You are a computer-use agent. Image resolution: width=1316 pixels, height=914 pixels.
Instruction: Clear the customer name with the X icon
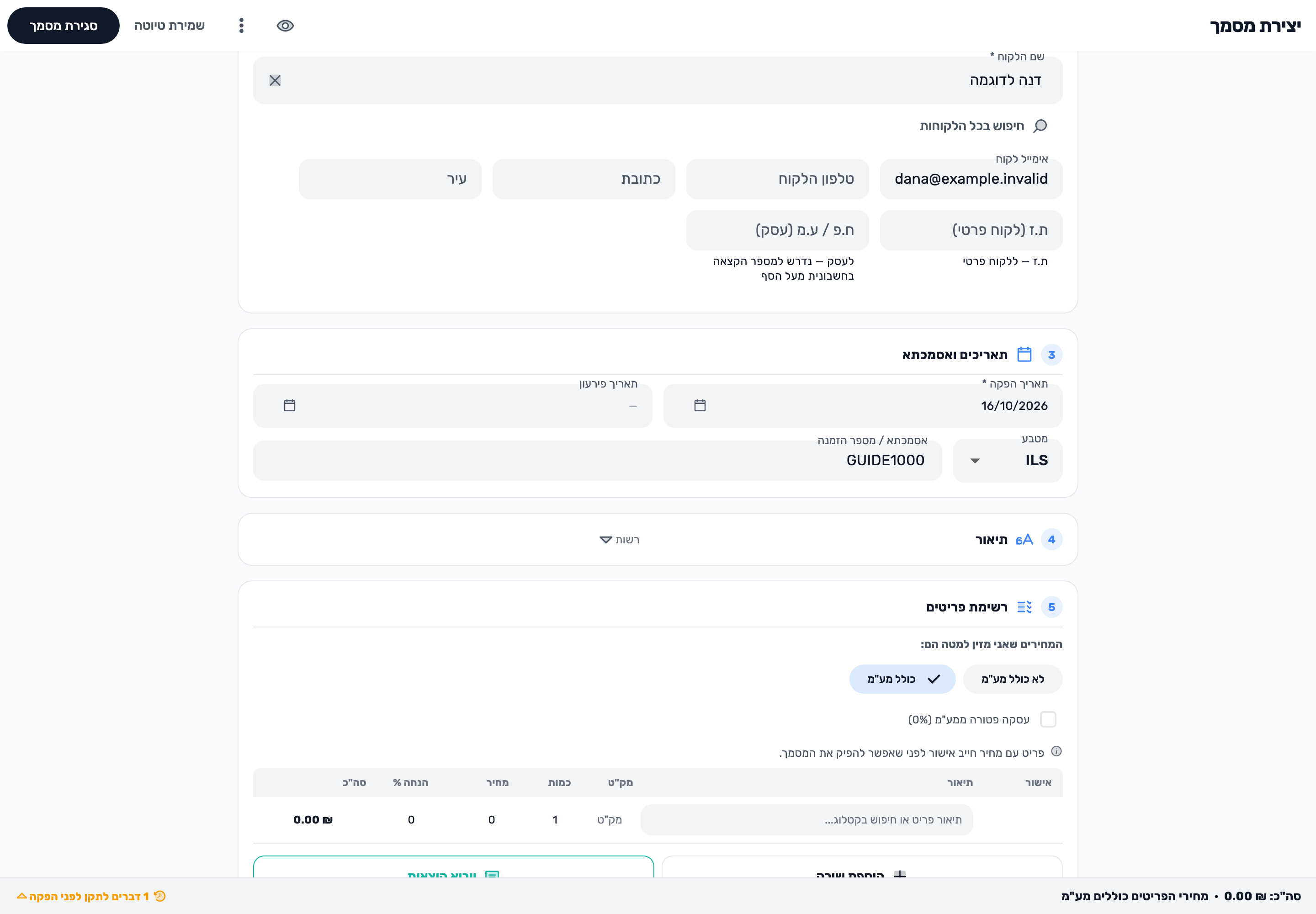tap(275, 81)
